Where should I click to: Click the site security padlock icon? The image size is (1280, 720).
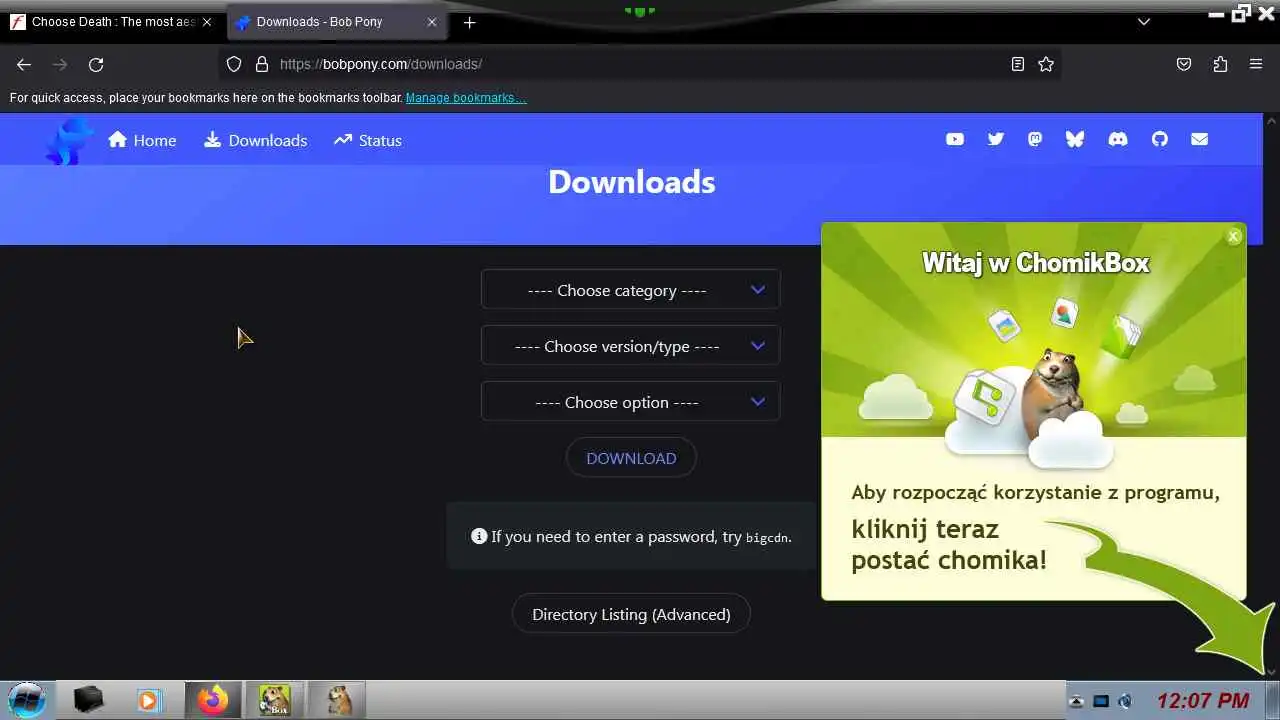point(262,64)
